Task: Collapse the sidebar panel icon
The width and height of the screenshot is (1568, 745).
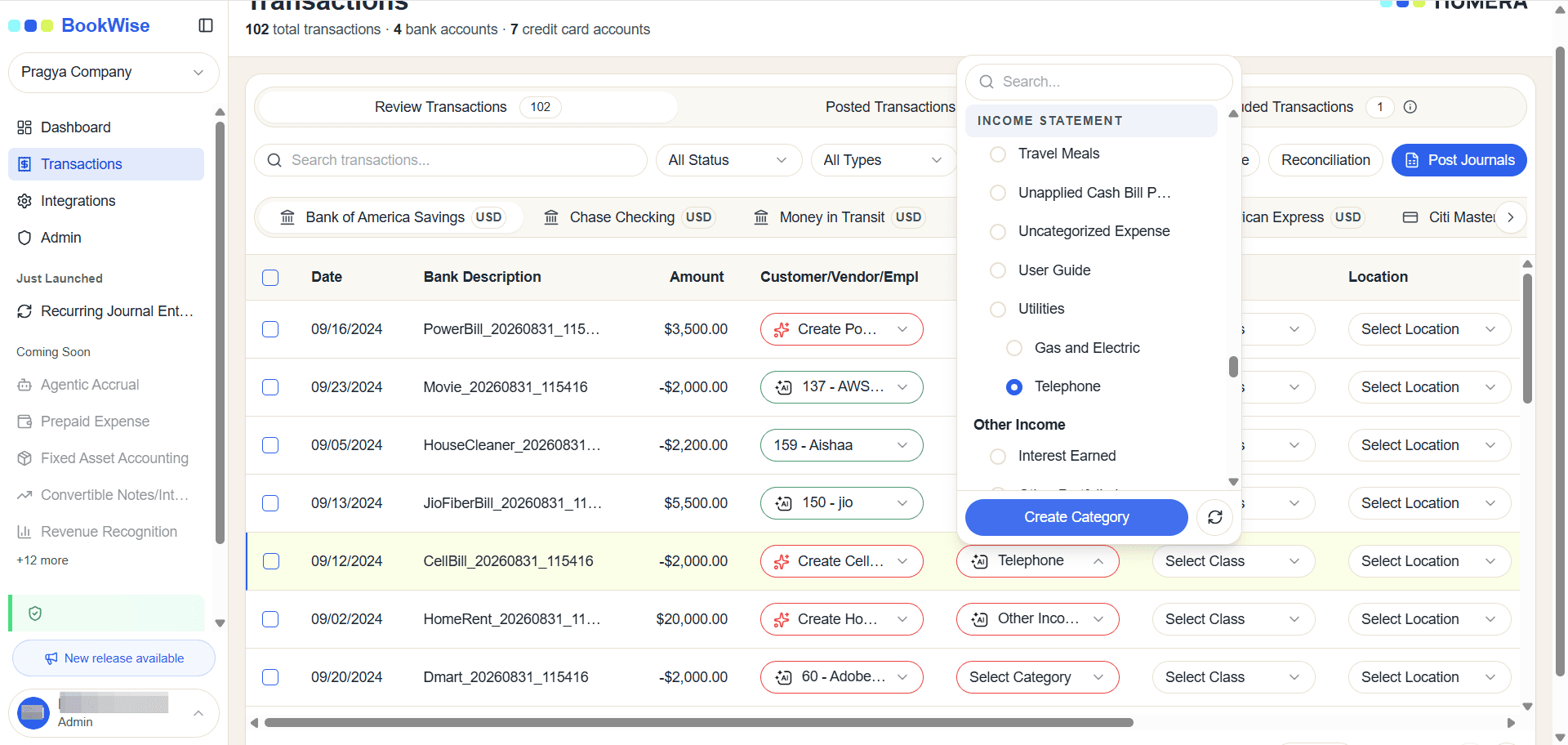Action: pos(206,25)
